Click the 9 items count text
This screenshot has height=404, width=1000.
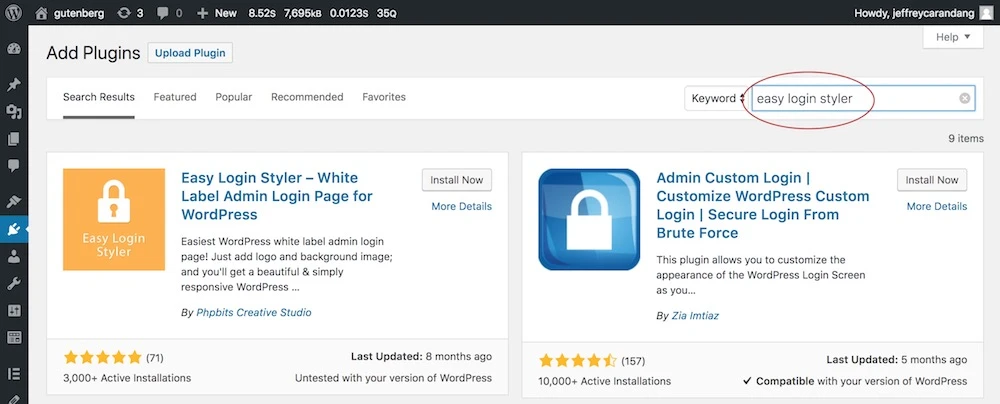pyautogui.click(x=966, y=138)
